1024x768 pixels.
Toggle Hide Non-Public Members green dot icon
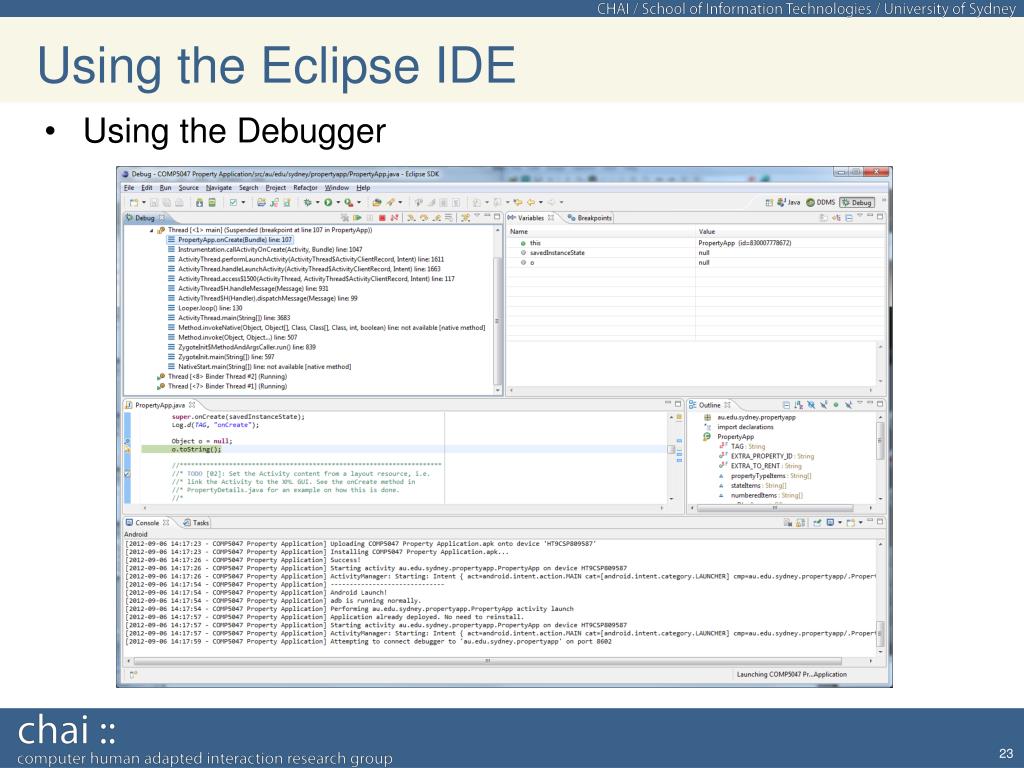coord(836,405)
